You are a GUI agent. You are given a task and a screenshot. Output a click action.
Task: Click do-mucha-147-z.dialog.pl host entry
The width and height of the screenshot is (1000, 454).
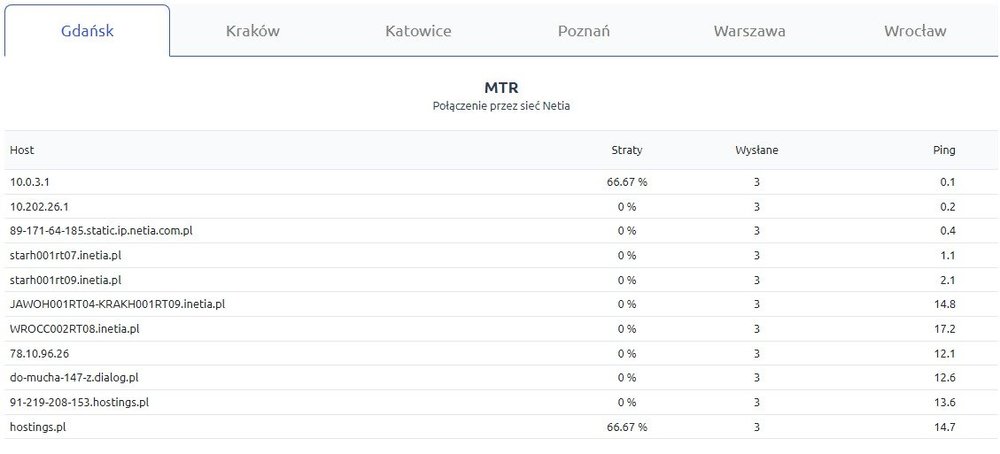click(74, 377)
